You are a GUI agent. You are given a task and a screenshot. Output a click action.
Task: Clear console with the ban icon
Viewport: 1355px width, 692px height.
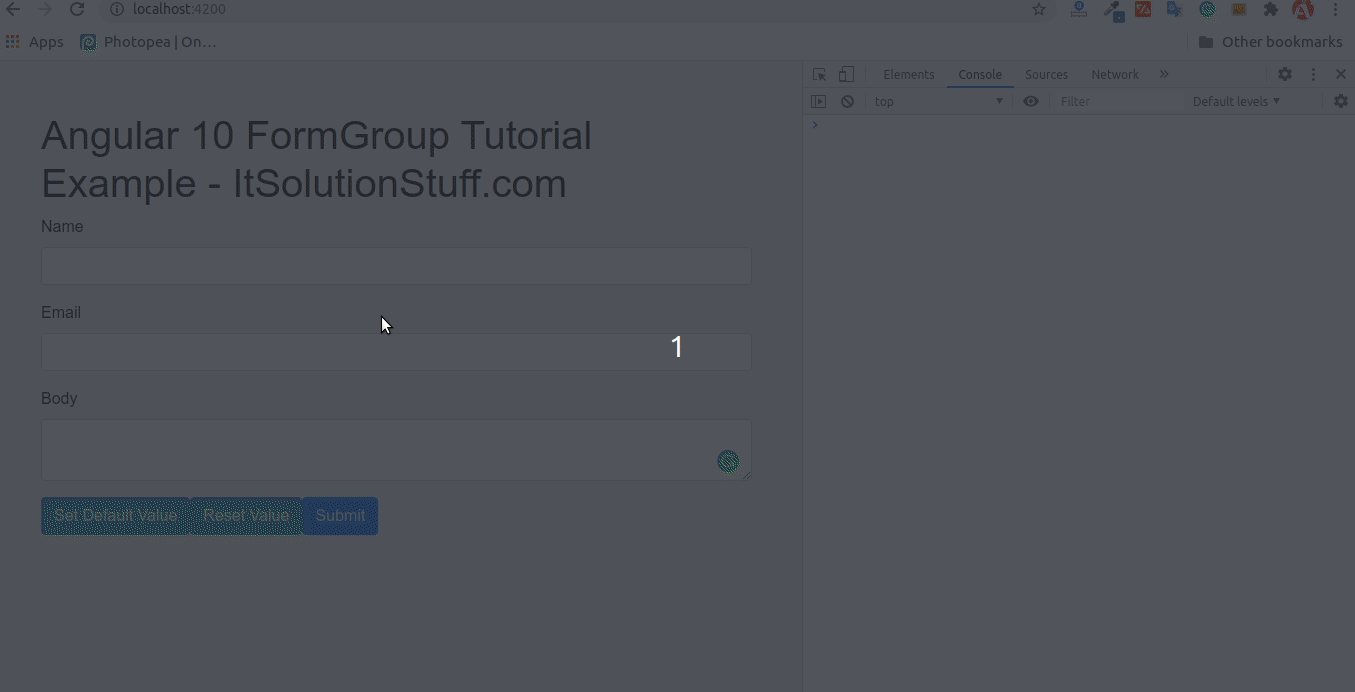[x=847, y=102]
